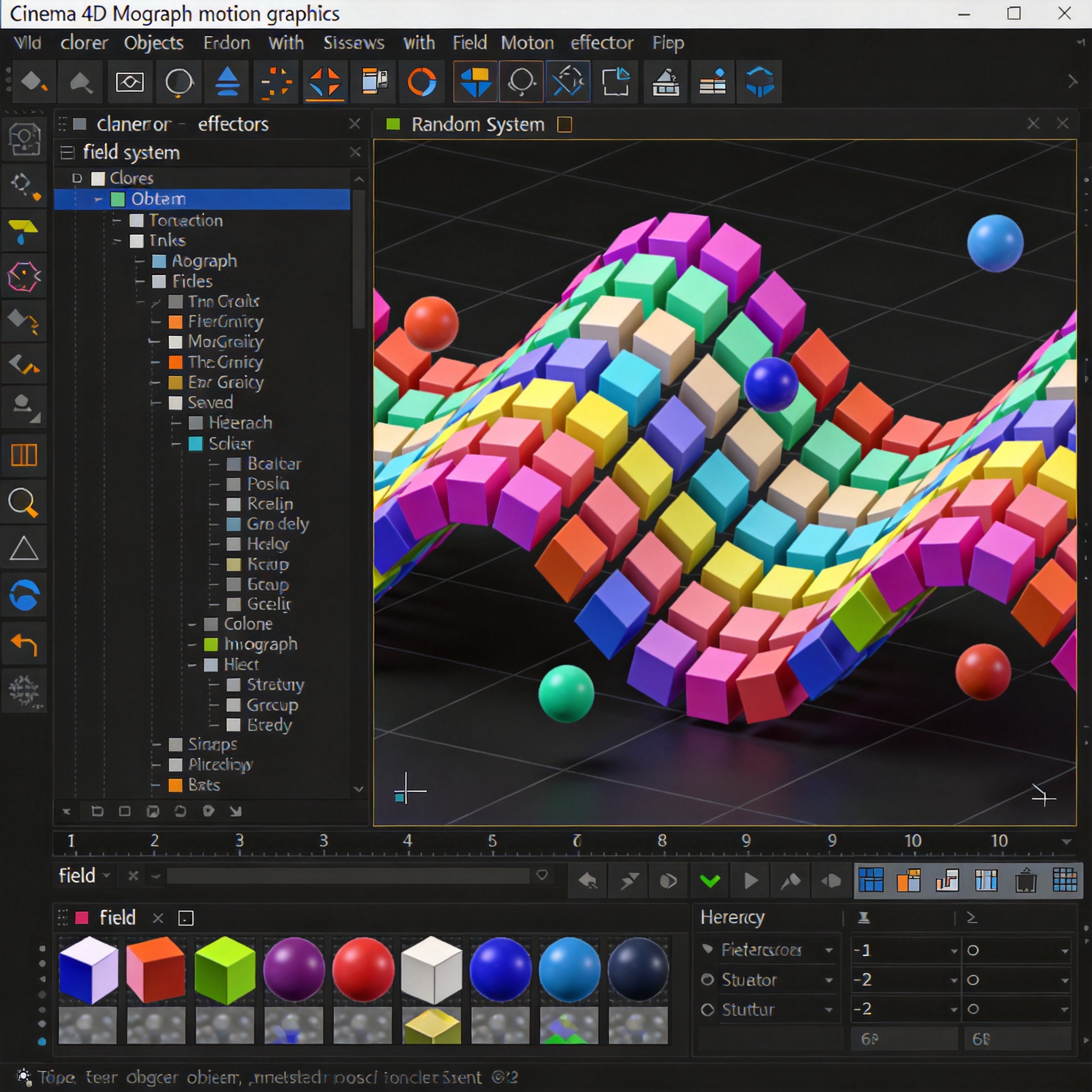Expand the toolbar overflow chevron at the right

coord(1072,82)
